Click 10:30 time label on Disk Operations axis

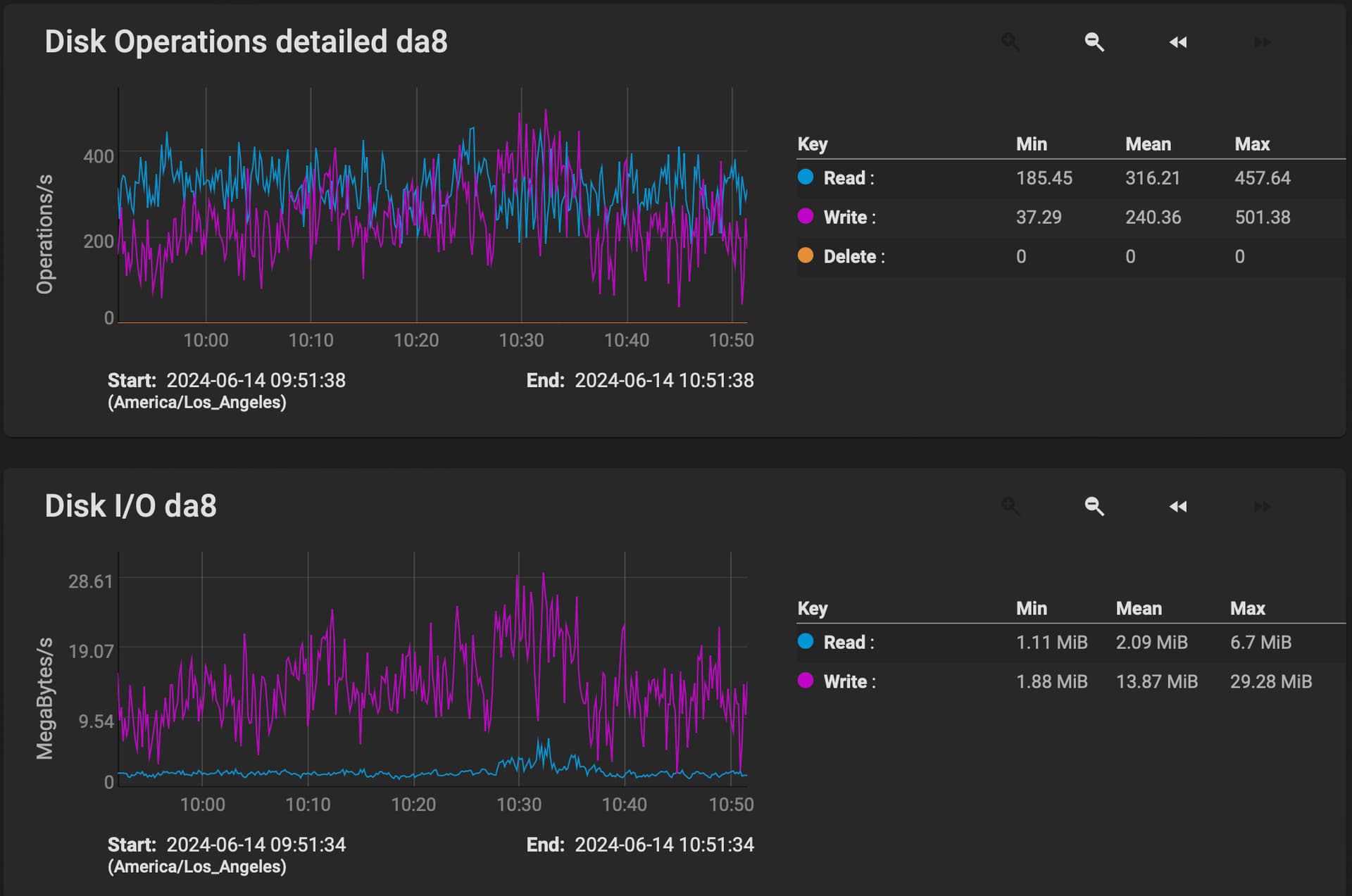(x=521, y=341)
